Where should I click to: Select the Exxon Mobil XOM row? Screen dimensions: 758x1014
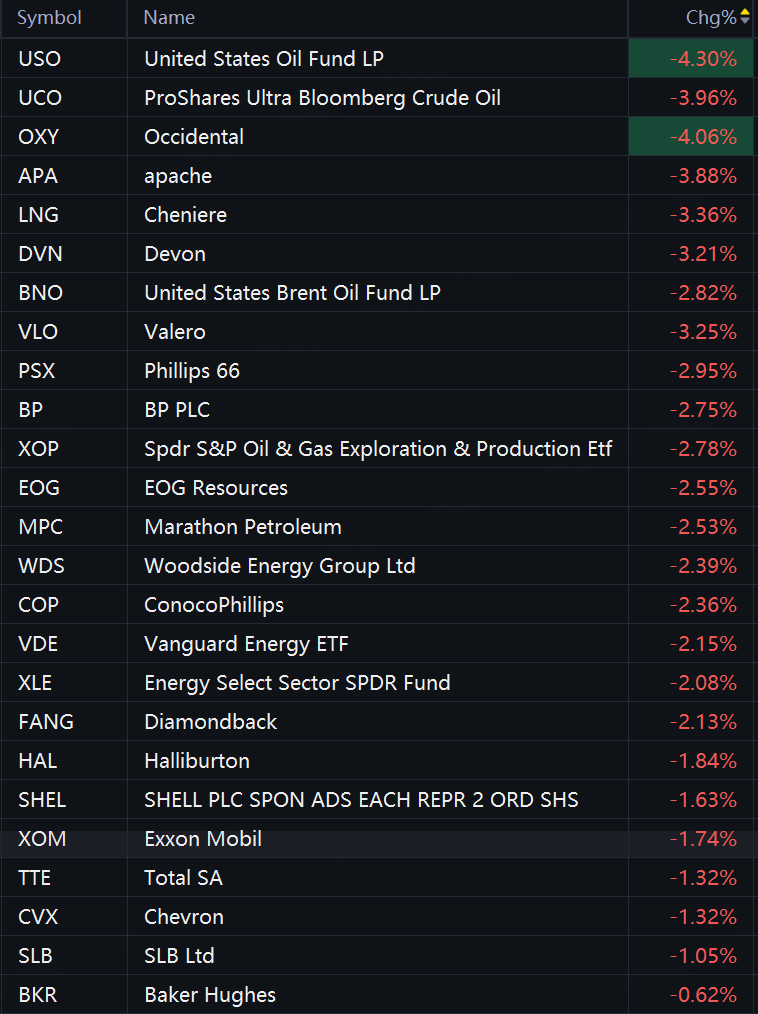coord(377,838)
